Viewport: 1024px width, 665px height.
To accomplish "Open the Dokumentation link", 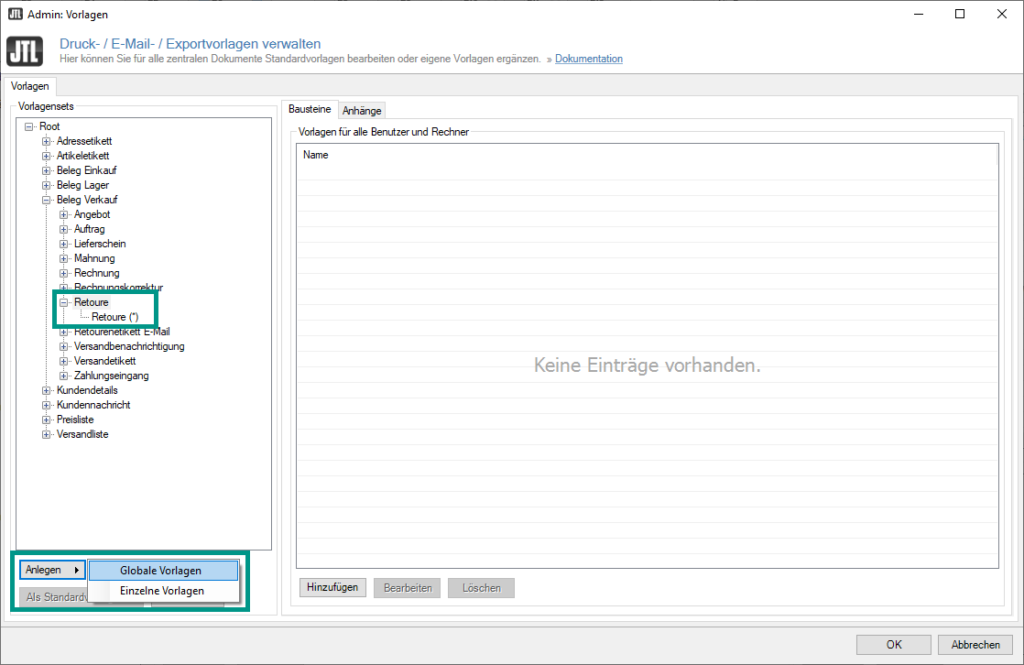I will pyautogui.click(x=588, y=59).
